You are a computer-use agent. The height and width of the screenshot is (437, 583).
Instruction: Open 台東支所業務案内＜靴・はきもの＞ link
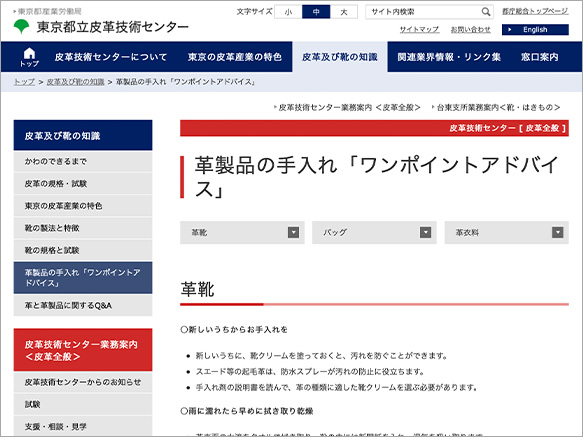coord(498,107)
